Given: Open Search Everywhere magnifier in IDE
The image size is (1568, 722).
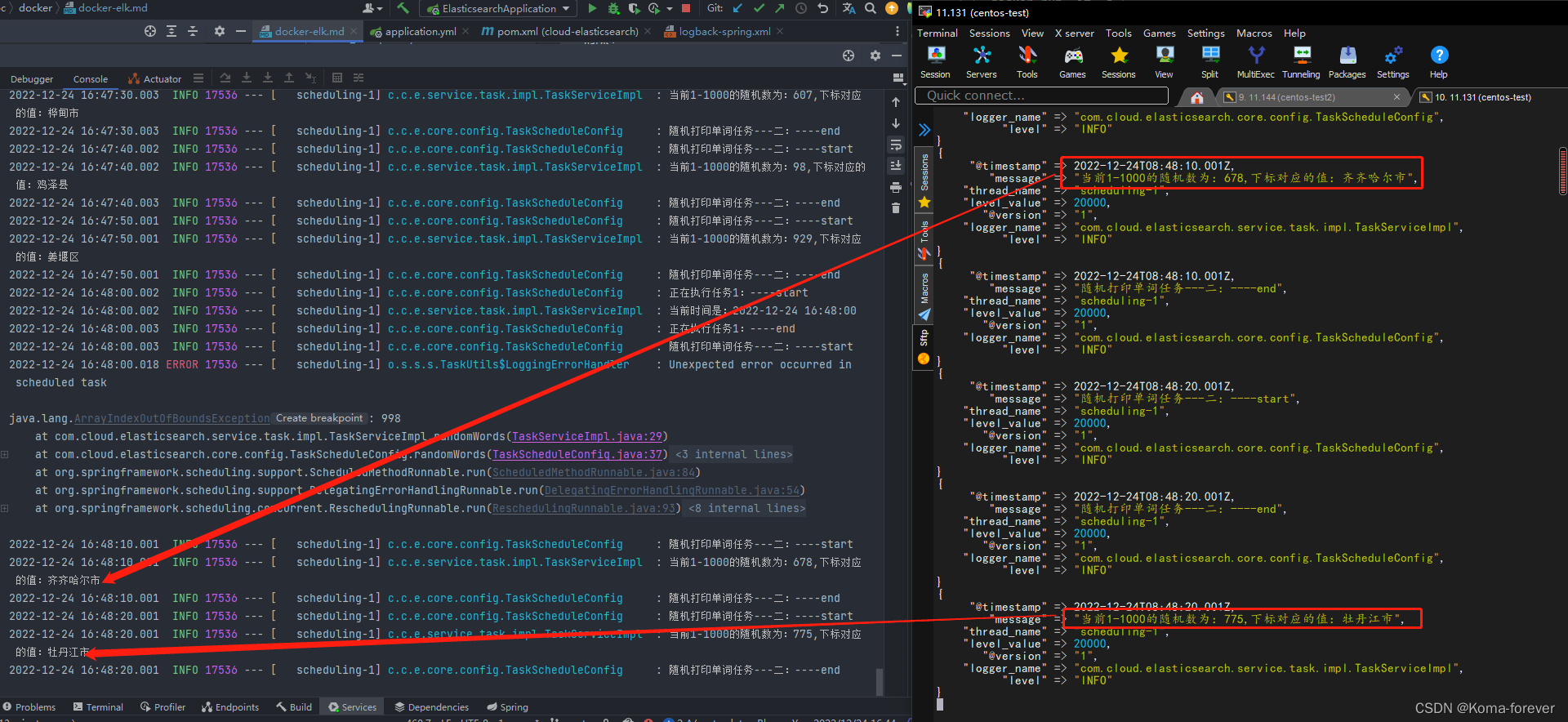Looking at the screenshot, I should click(x=871, y=8).
